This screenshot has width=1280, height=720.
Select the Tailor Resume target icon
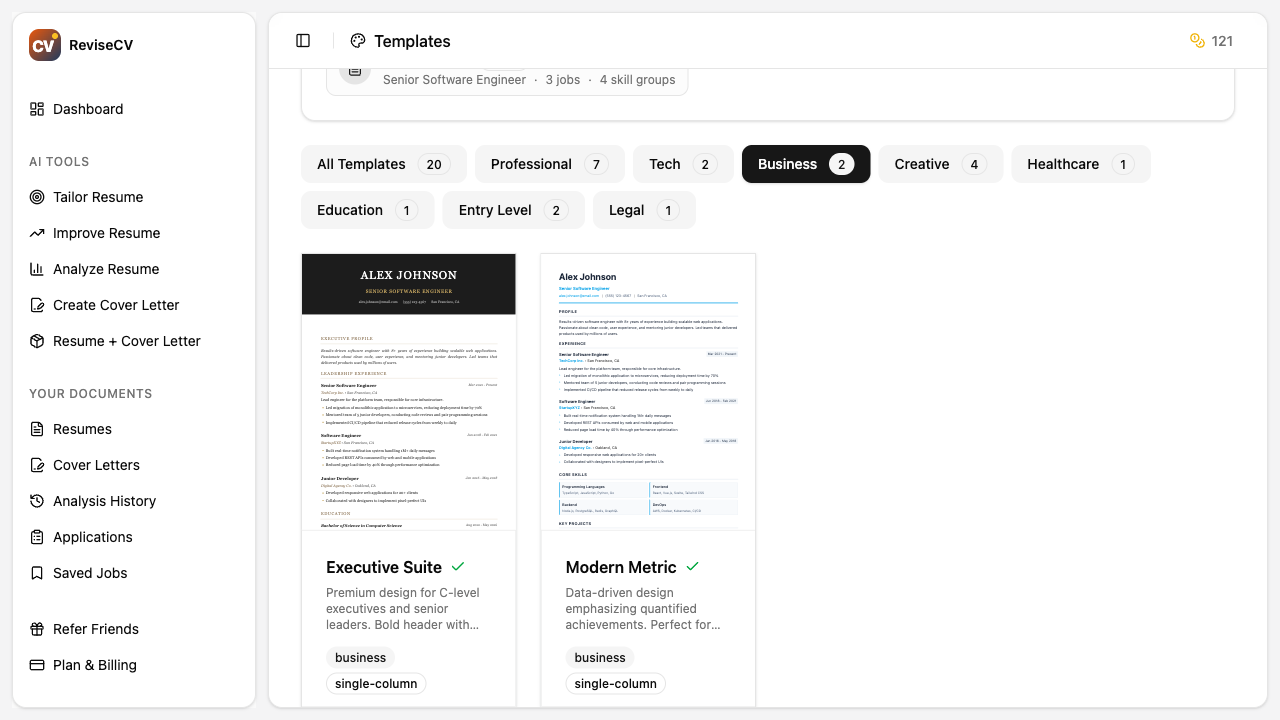35,197
